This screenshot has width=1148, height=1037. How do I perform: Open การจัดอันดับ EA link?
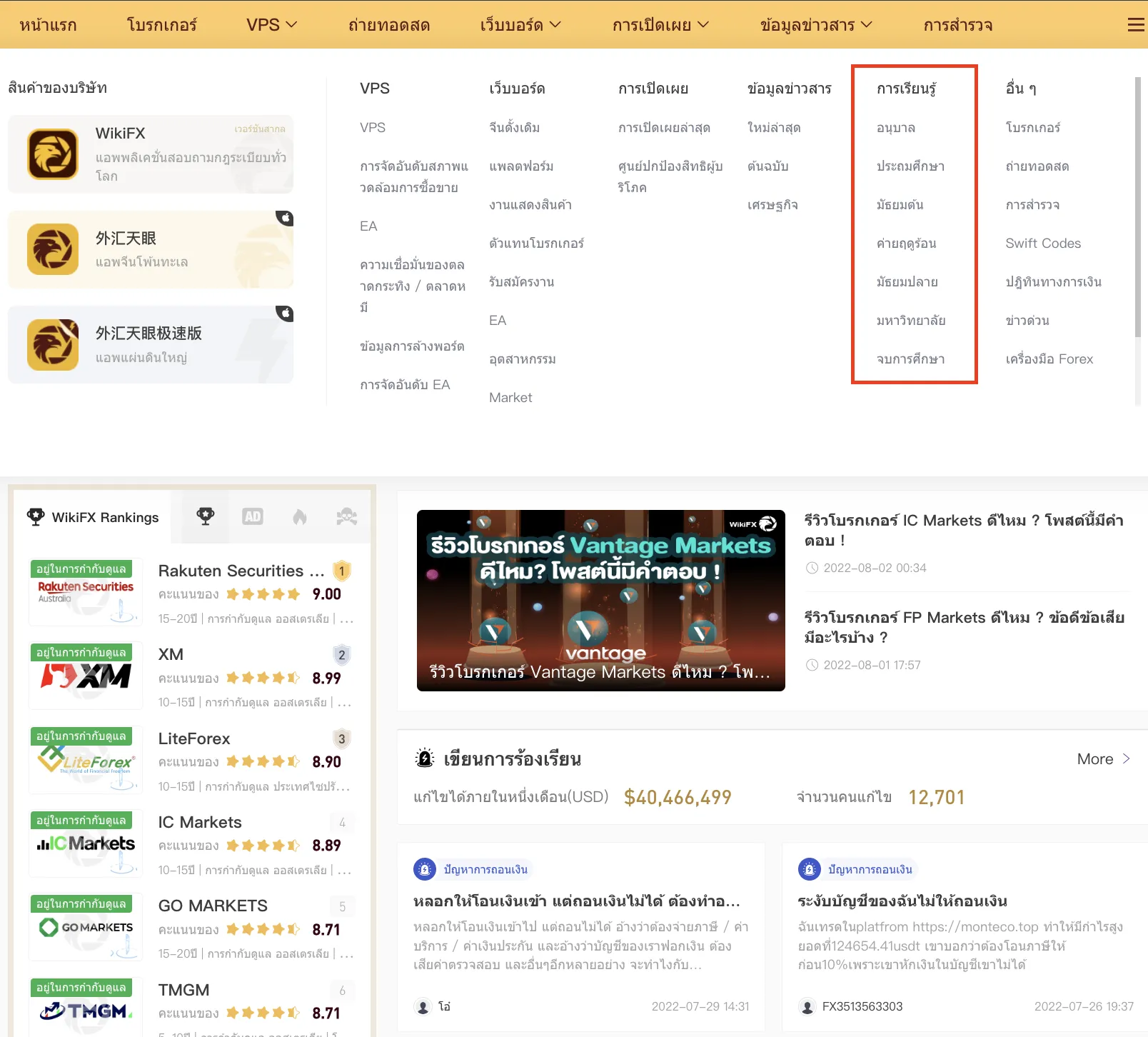point(405,385)
